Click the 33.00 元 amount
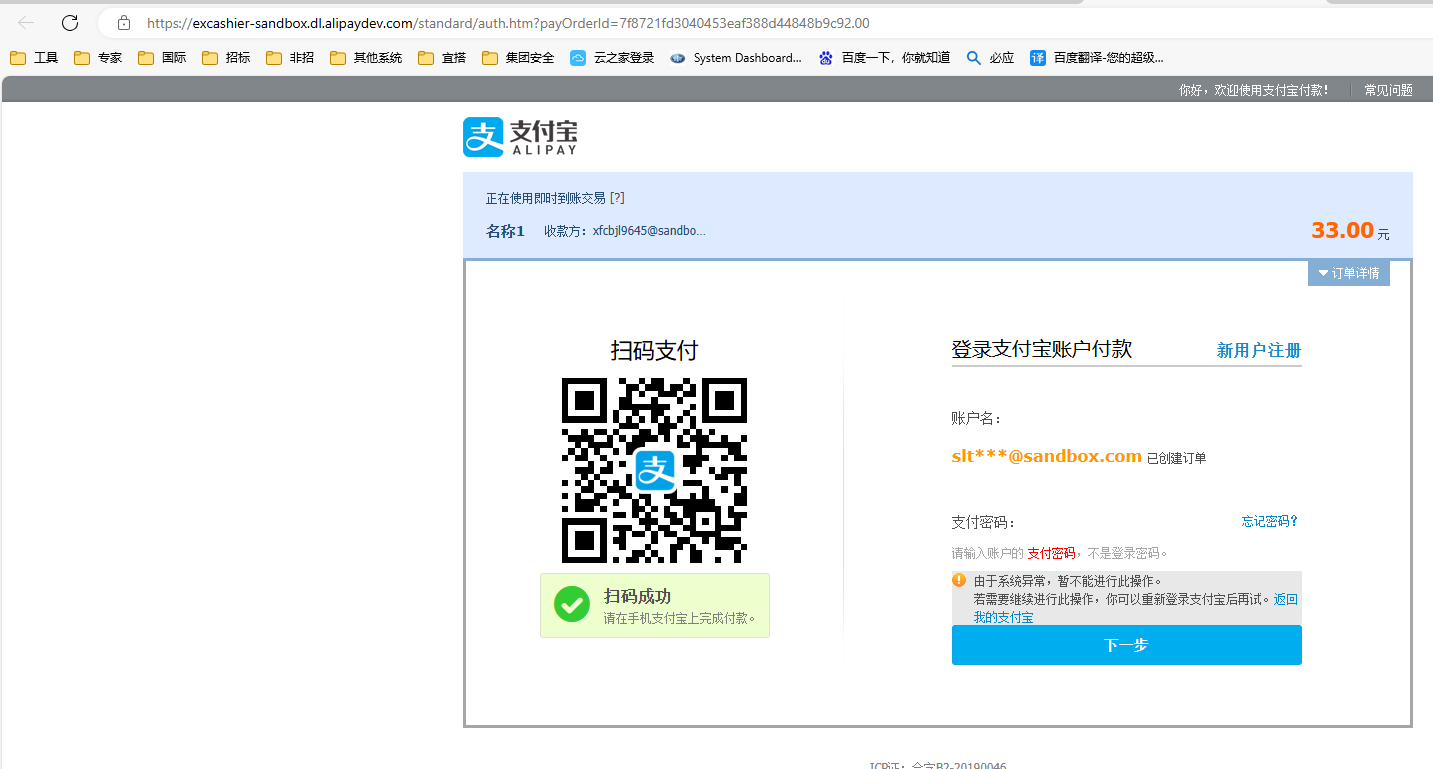This screenshot has width=1433, height=769. tap(1350, 231)
